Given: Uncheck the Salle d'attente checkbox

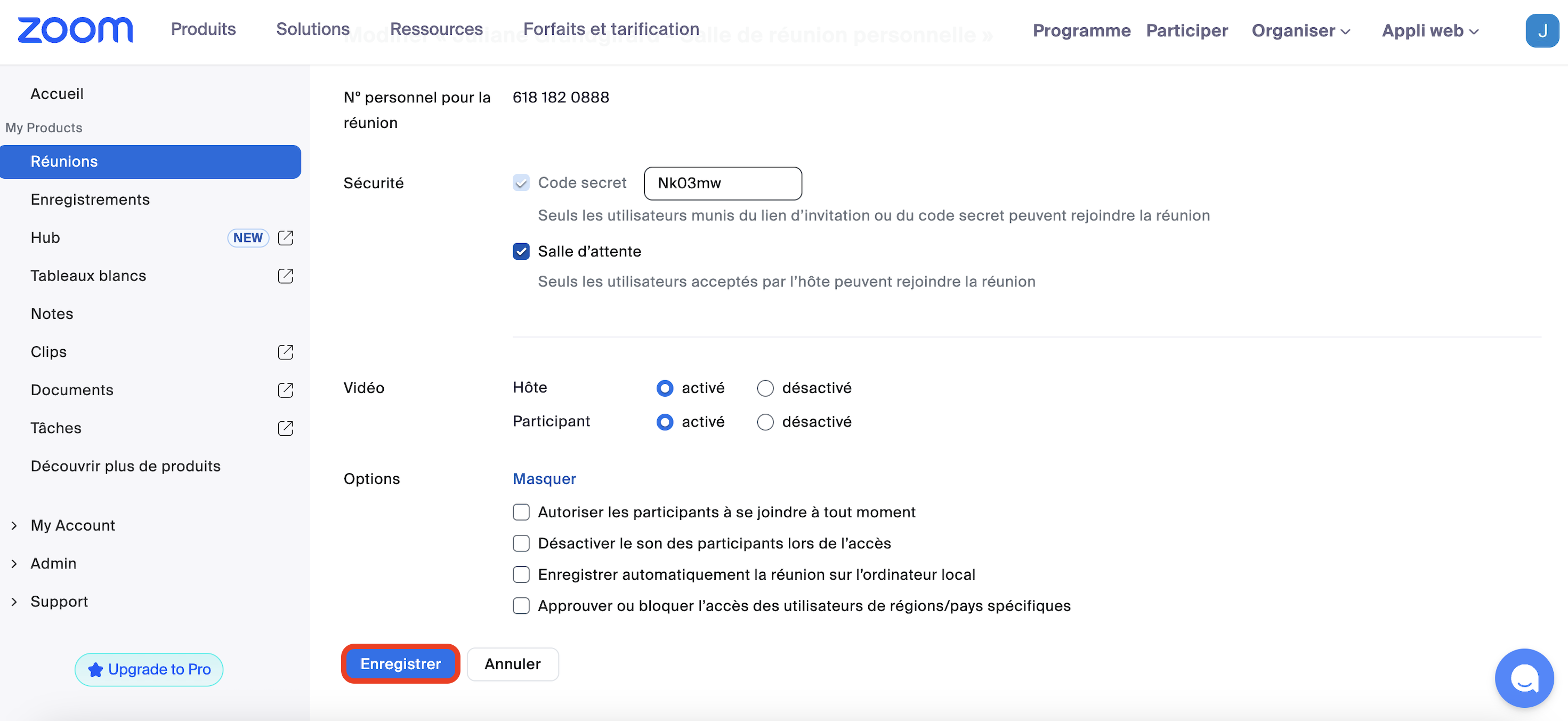Looking at the screenshot, I should [x=521, y=252].
